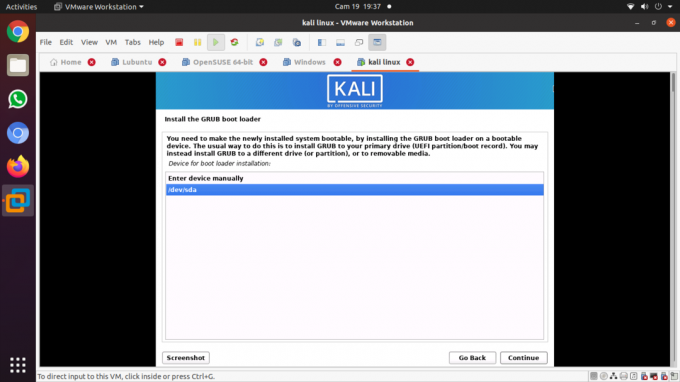The image size is (680, 382).
Task: Click the sound card status bar icon
Action: pyautogui.click(x=634, y=376)
